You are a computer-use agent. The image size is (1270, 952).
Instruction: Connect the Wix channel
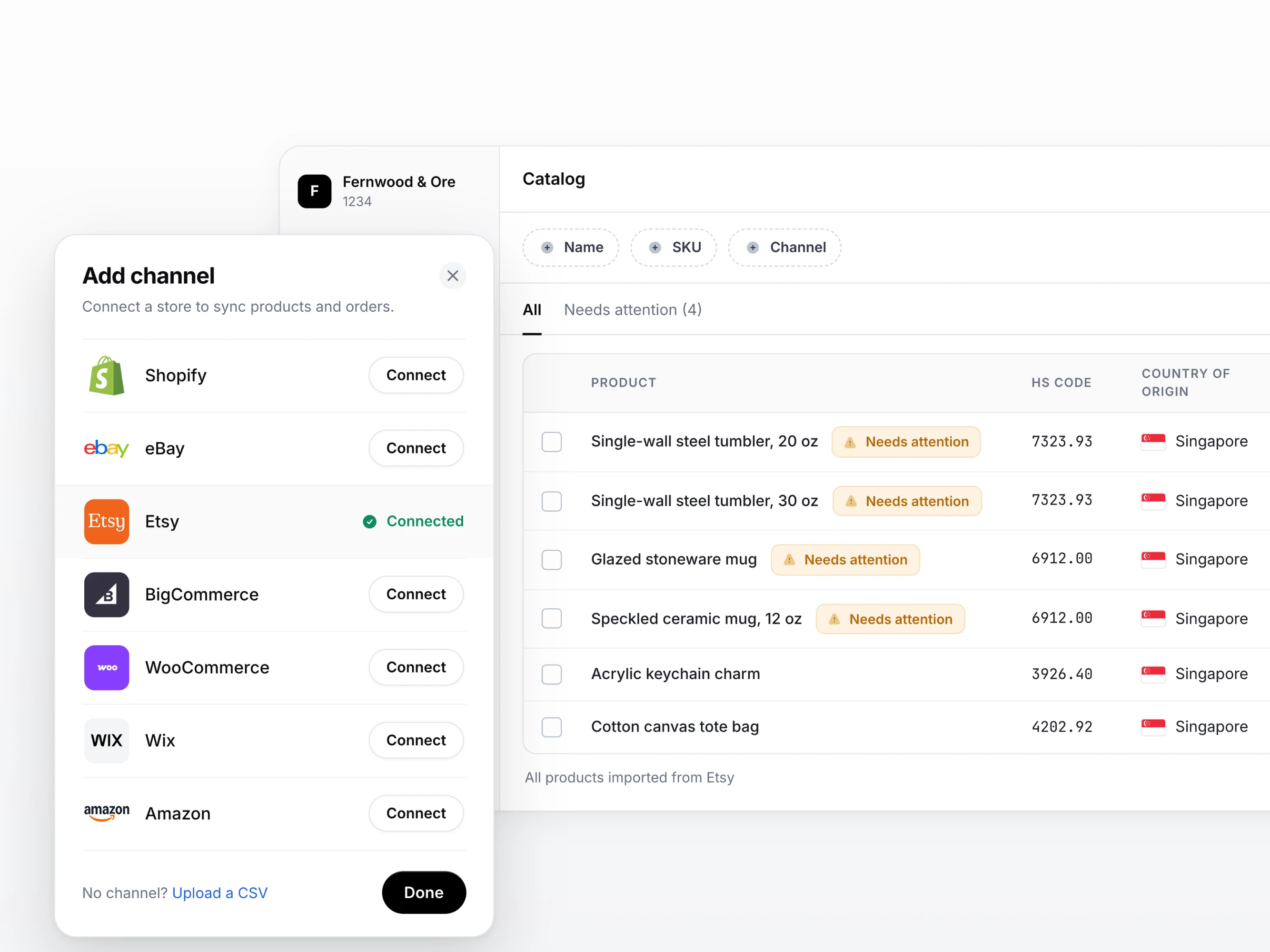(x=416, y=740)
